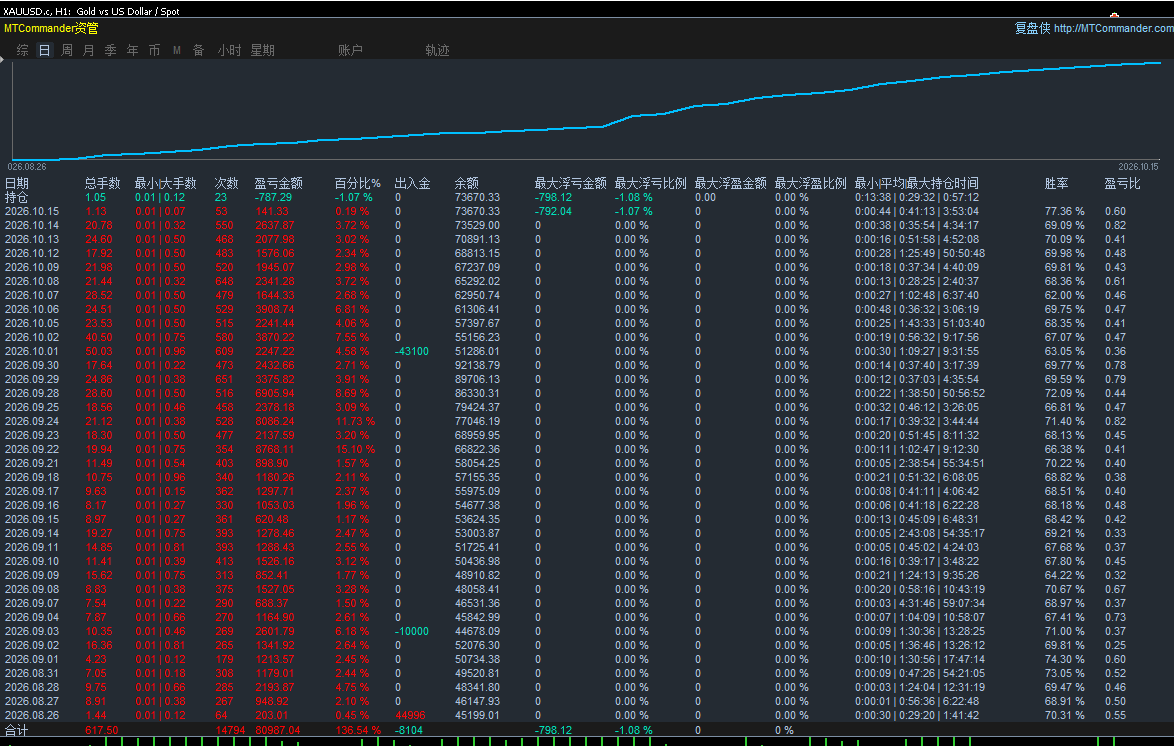Screen dimensions: 1174x746
Task: Click the 盈亏比 column header
Action: (1122, 184)
